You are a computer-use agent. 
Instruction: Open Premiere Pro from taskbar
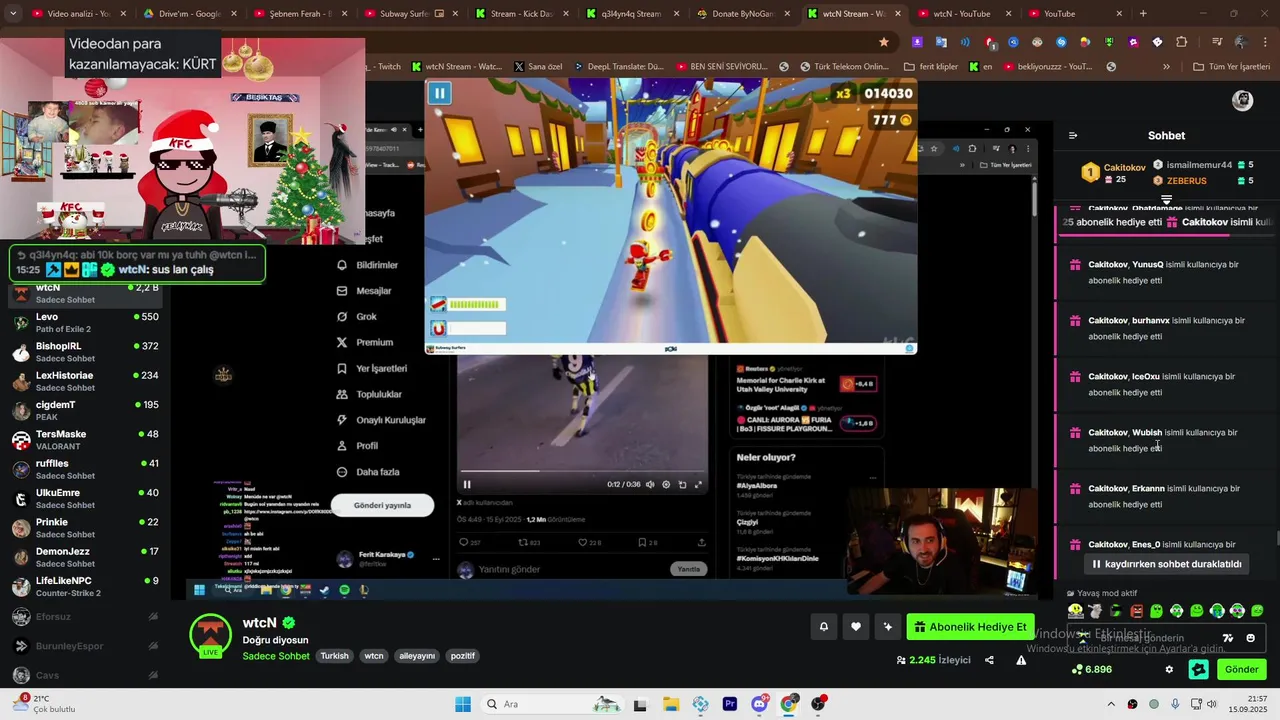tap(729, 704)
